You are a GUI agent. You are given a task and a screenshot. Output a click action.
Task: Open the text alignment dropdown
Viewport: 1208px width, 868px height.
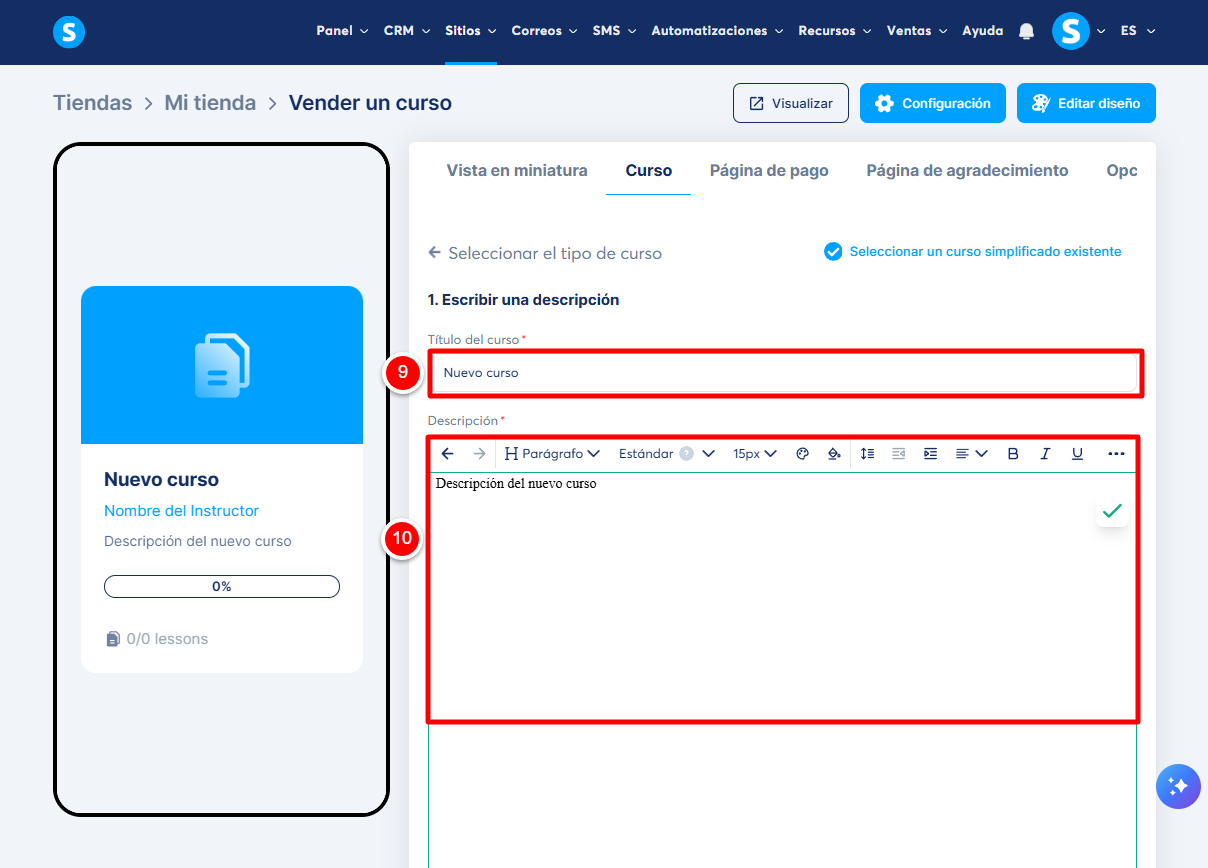click(x=971, y=453)
